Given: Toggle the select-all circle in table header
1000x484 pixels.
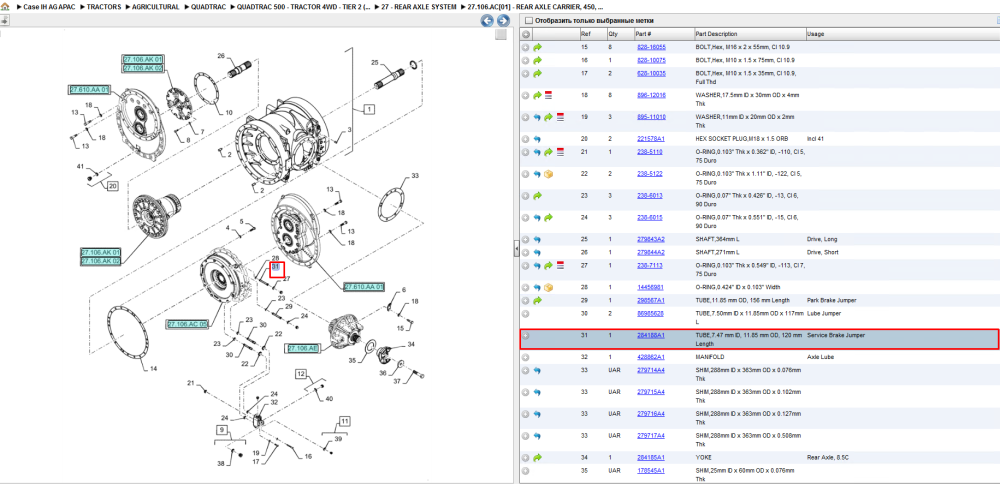Looking at the screenshot, I should coord(526,34).
